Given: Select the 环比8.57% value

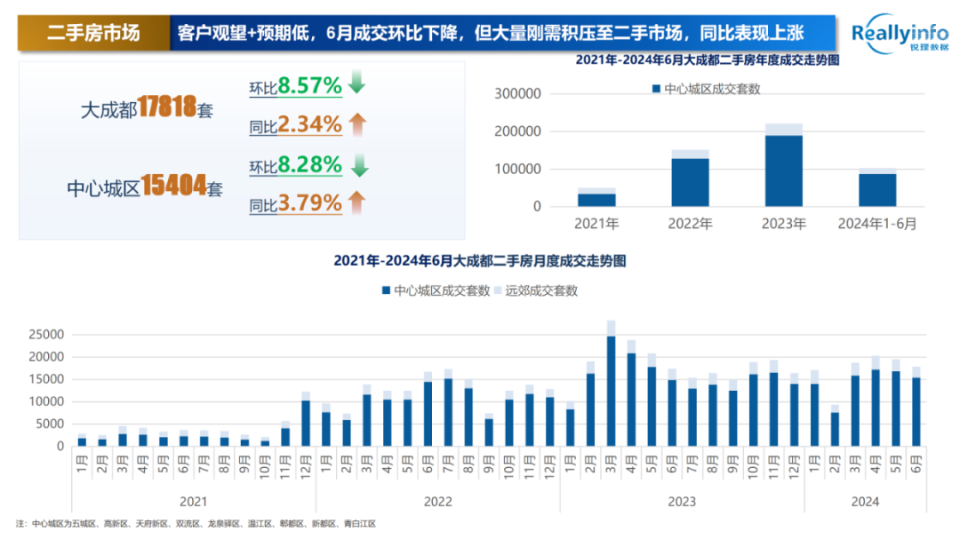Looking at the screenshot, I should (295, 86).
